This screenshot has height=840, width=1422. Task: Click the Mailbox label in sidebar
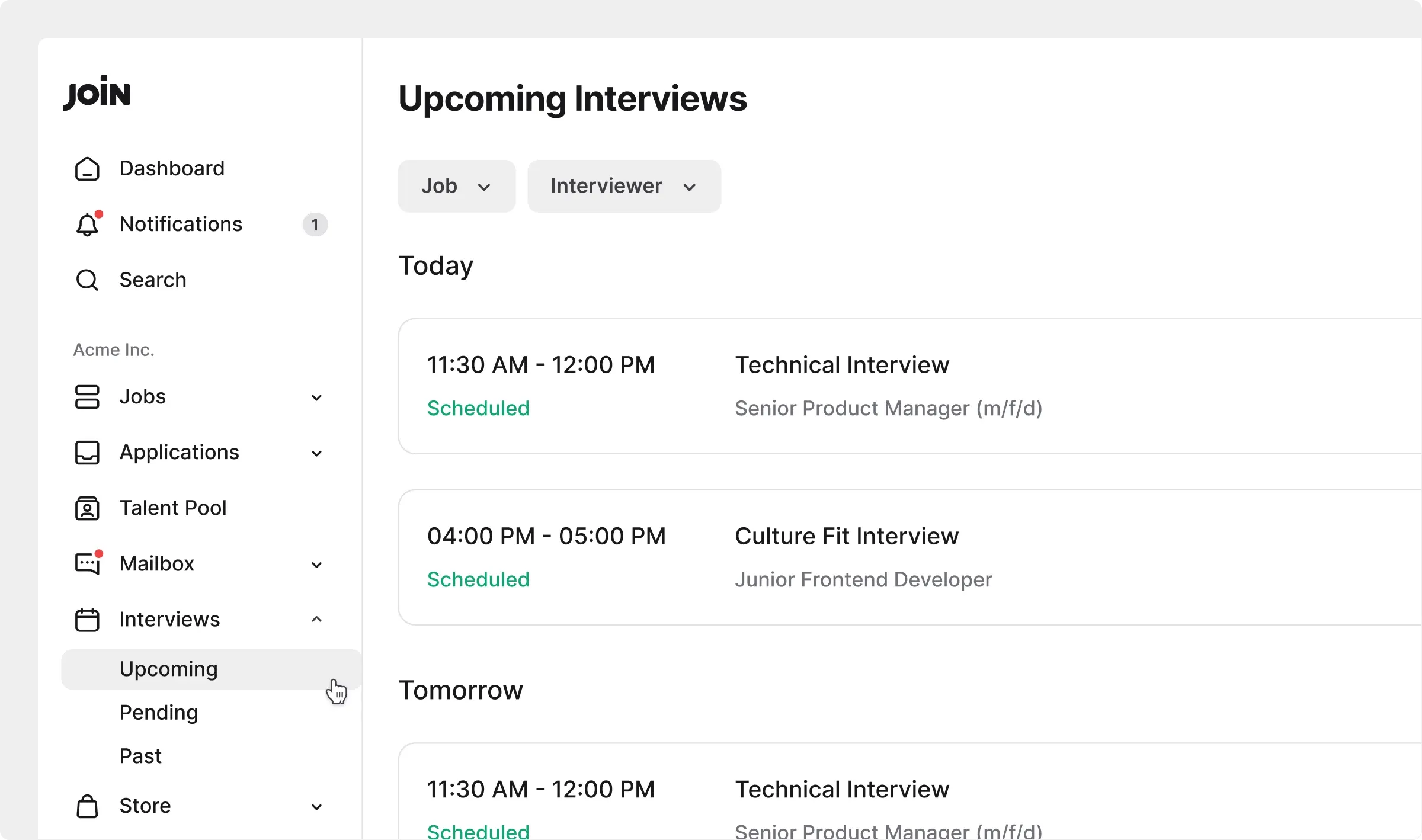click(x=157, y=563)
